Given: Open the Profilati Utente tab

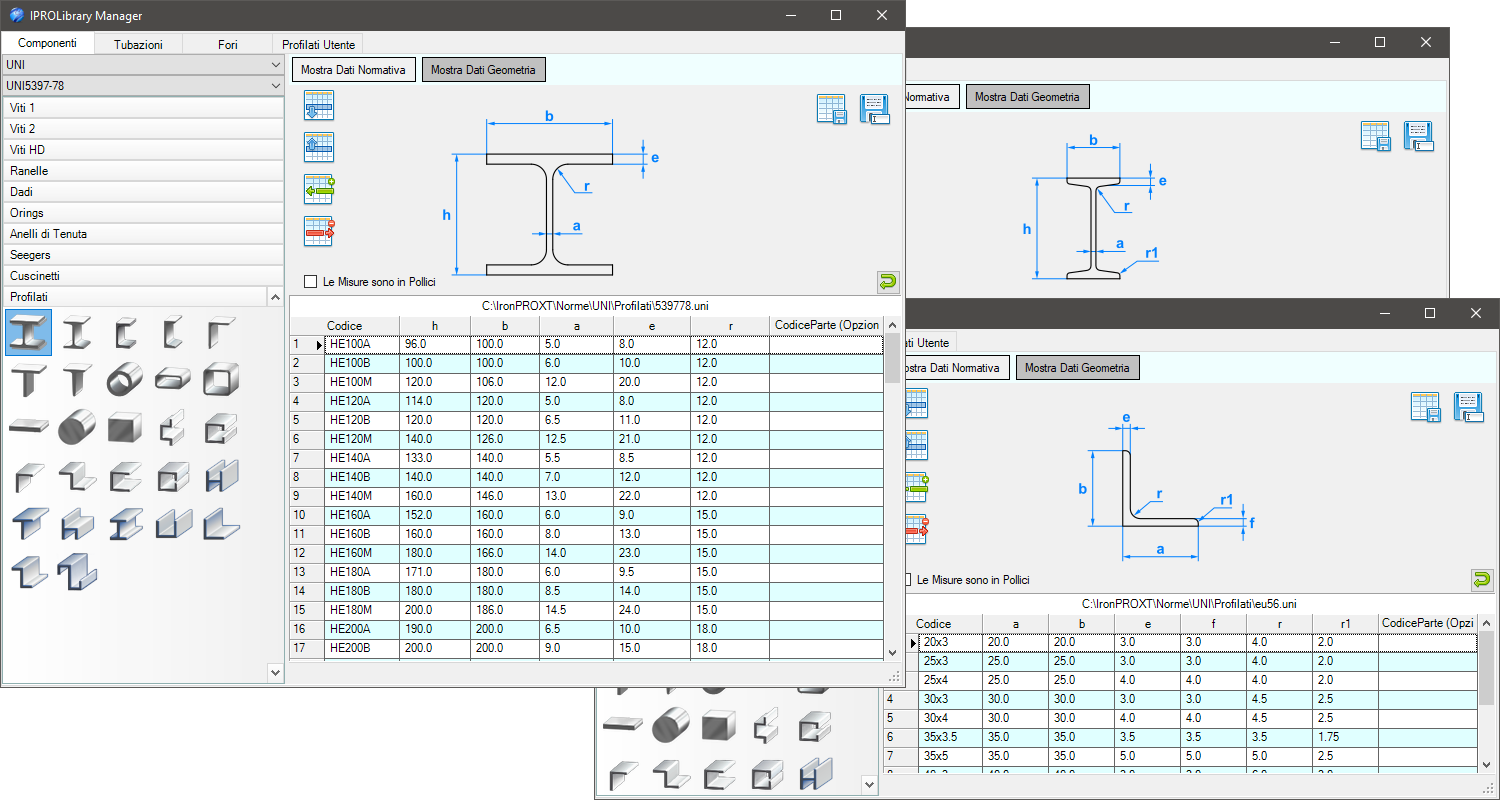Looking at the screenshot, I should (x=317, y=44).
